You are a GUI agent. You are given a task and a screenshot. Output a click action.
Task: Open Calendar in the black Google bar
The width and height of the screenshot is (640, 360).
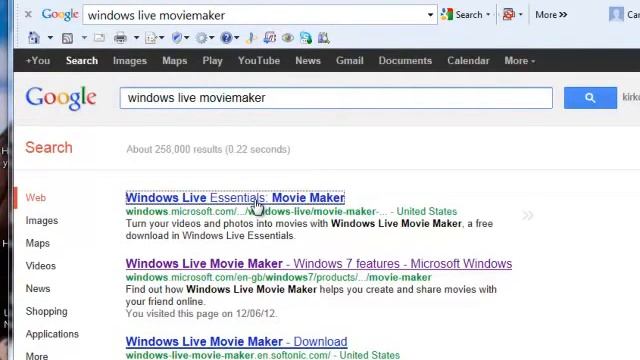(468, 60)
